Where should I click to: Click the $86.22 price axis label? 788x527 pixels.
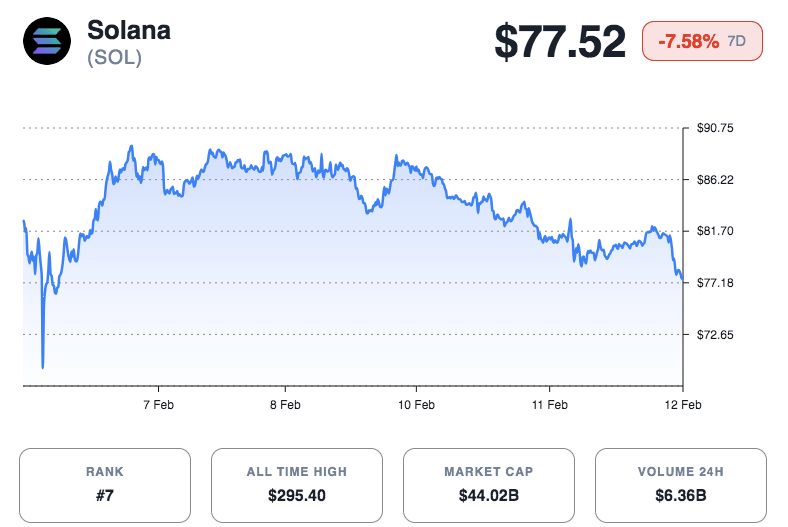click(x=715, y=180)
